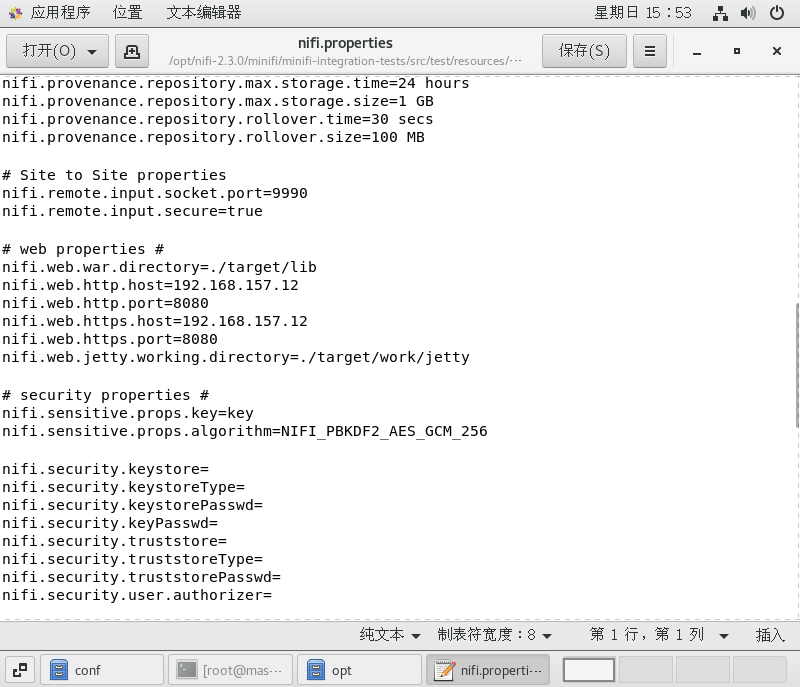This screenshot has width=800, height=687.
Task: Click the clock 星期日 15:53
Action: [x=643, y=13]
